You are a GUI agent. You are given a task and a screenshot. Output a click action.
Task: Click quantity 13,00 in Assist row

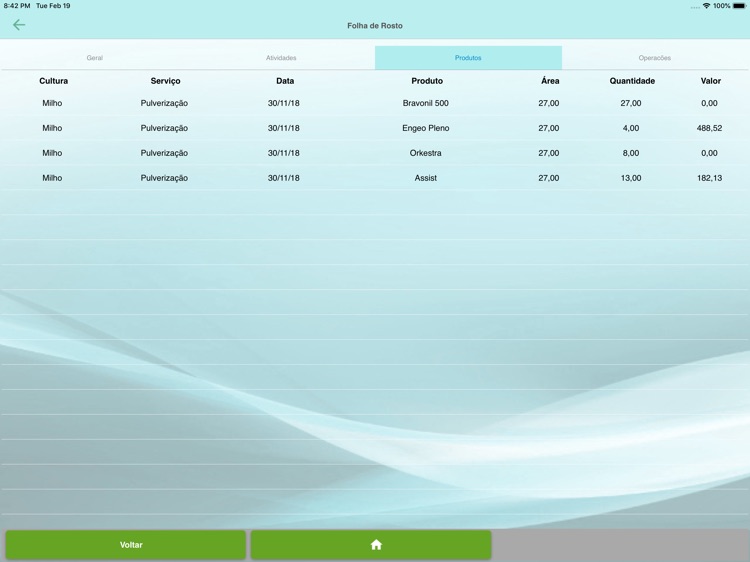coord(631,177)
